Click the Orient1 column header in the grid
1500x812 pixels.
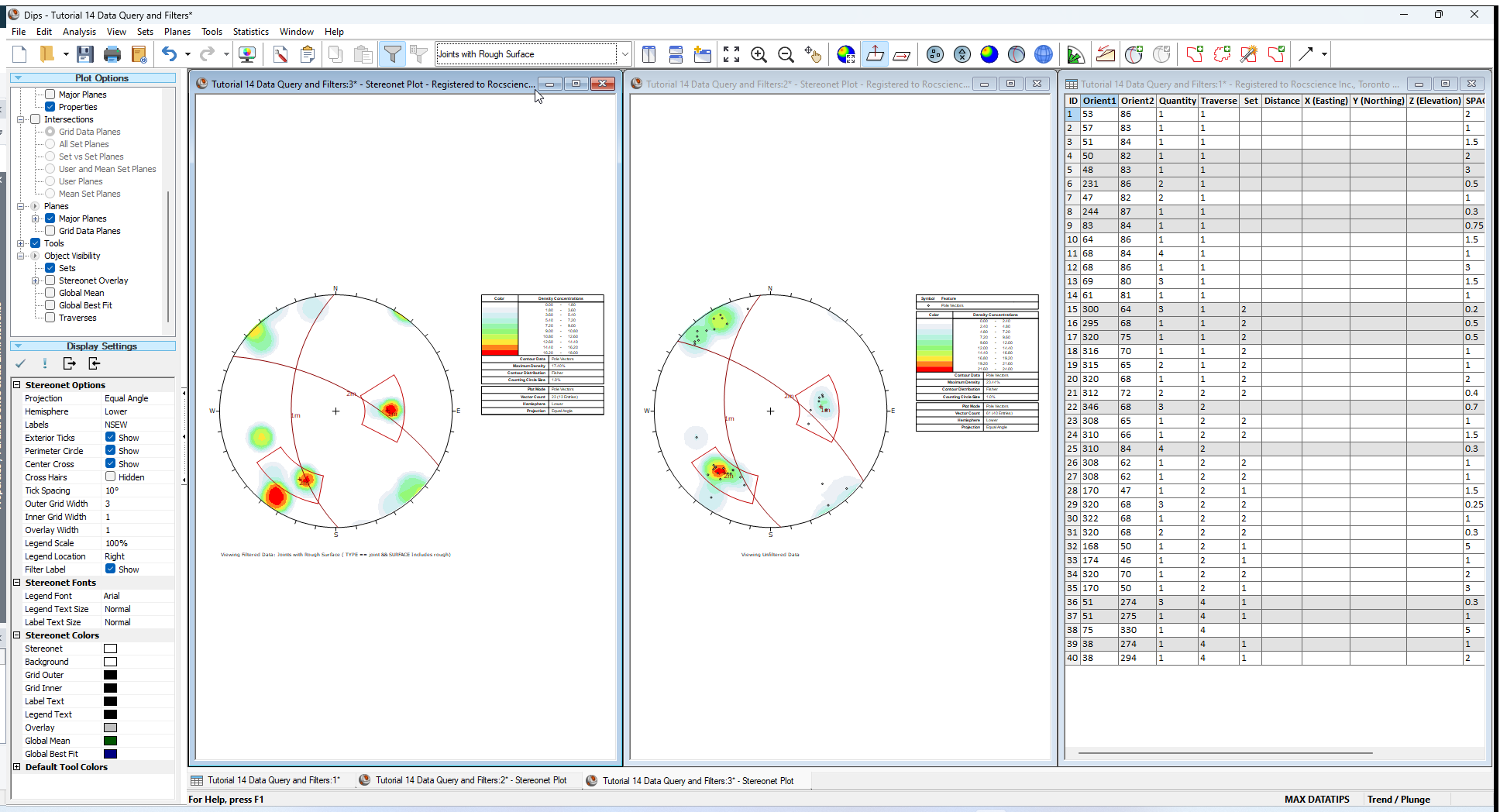click(x=1099, y=100)
